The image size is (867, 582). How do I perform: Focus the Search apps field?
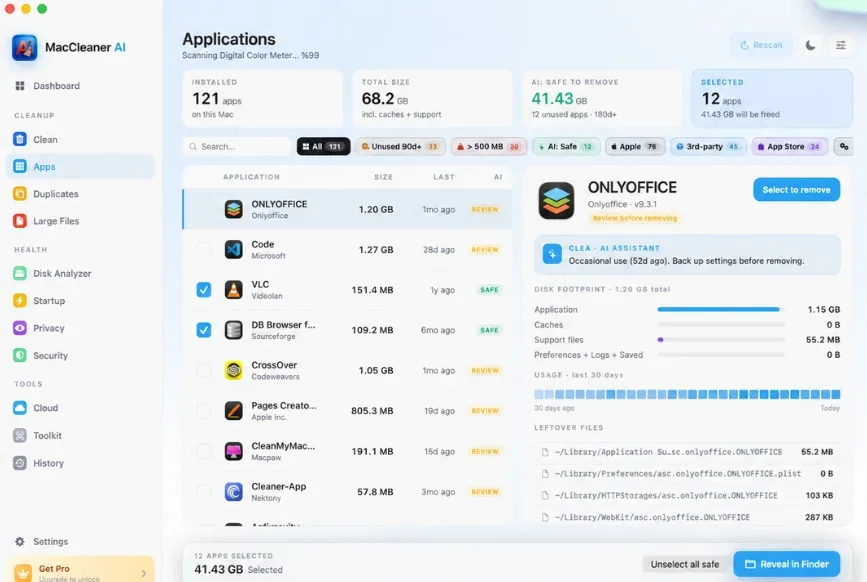click(x=237, y=146)
